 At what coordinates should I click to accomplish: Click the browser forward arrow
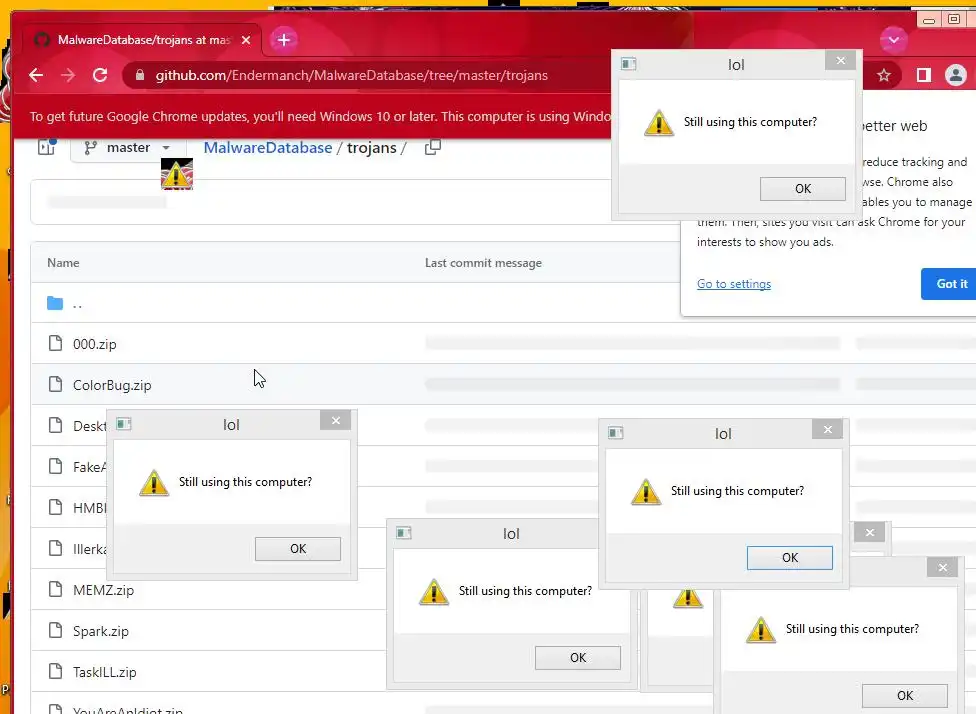point(68,75)
